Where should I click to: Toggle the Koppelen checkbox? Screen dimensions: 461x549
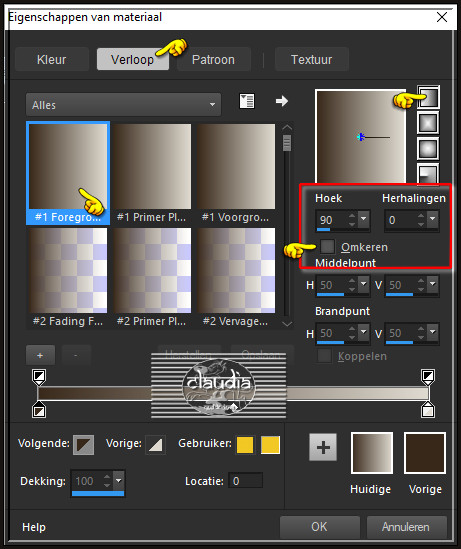click(x=324, y=356)
